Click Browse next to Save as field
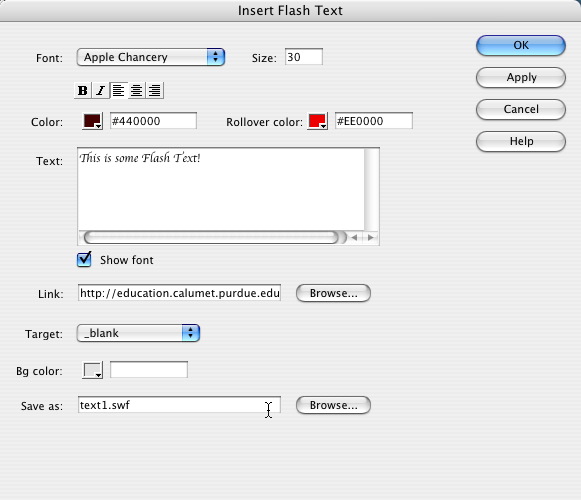The width and height of the screenshot is (581, 500). (x=333, y=405)
